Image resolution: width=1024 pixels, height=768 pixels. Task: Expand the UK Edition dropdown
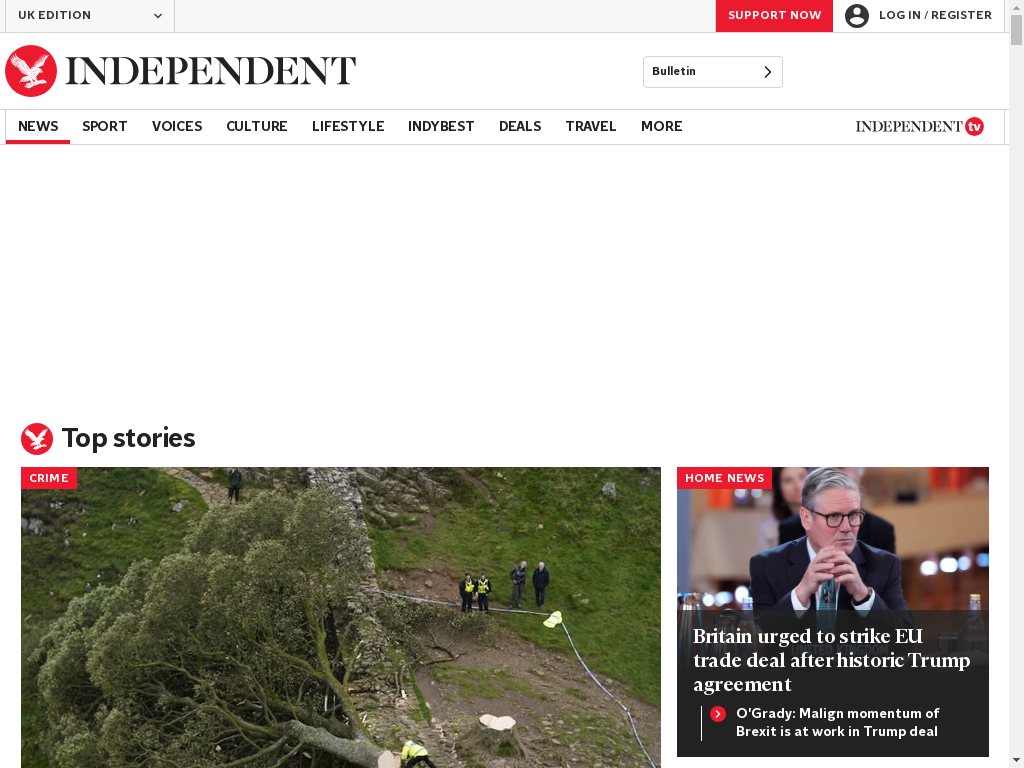90,16
